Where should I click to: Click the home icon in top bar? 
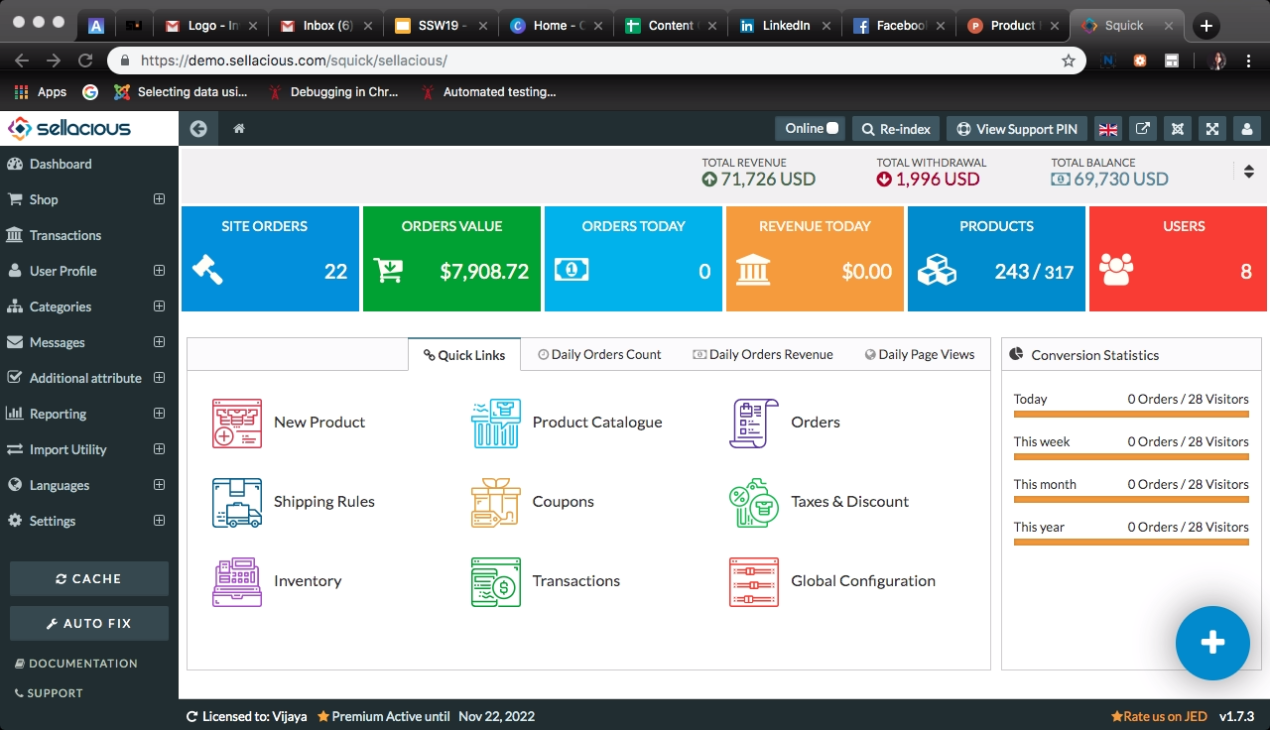239,128
